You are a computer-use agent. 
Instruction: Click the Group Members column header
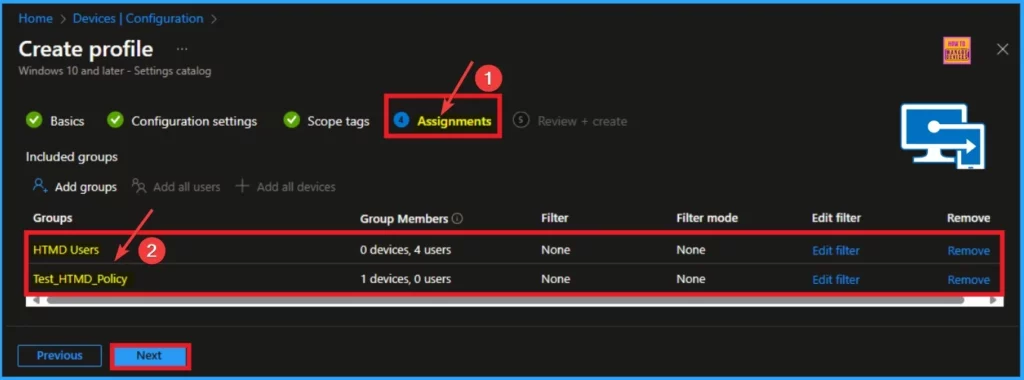pyautogui.click(x=404, y=218)
